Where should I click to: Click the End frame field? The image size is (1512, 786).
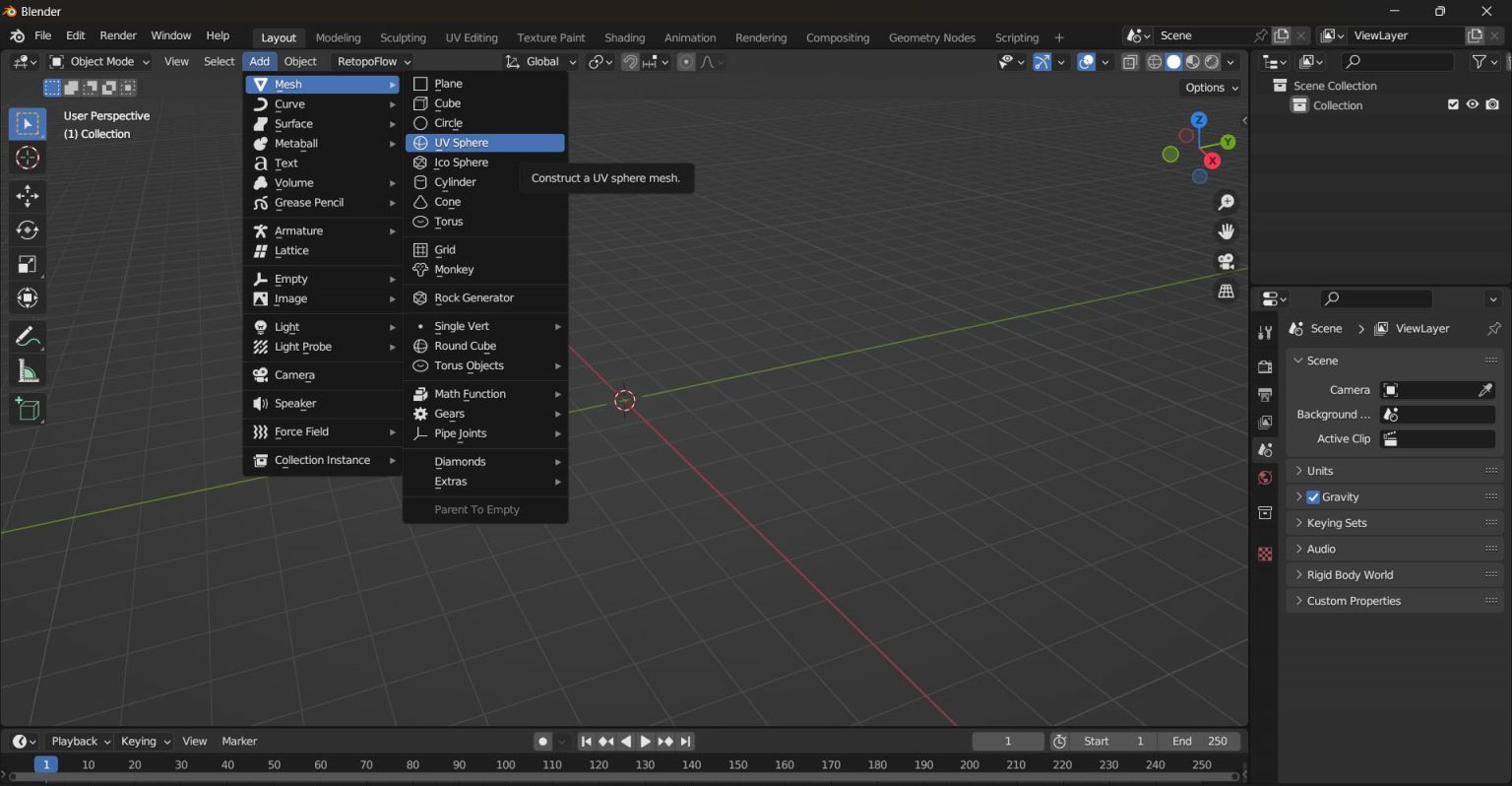pyautogui.click(x=1199, y=741)
